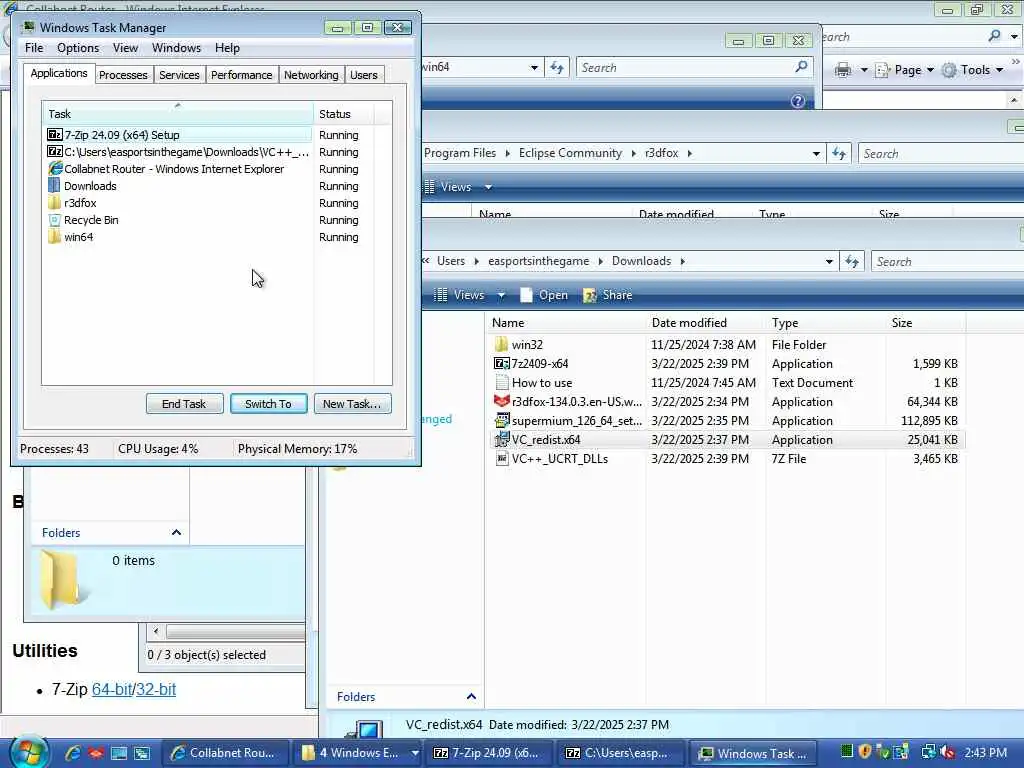Screen dimensions: 1024x768
Task: Click the 7z2409-x64 application icon
Action: click(x=501, y=363)
